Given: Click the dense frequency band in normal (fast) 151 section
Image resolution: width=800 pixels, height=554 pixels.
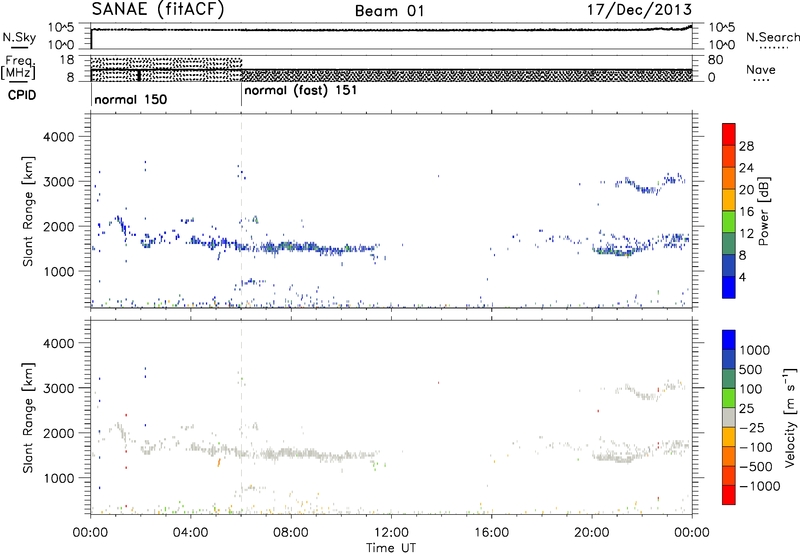Looking at the screenshot, I should pyautogui.click(x=467, y=75).
